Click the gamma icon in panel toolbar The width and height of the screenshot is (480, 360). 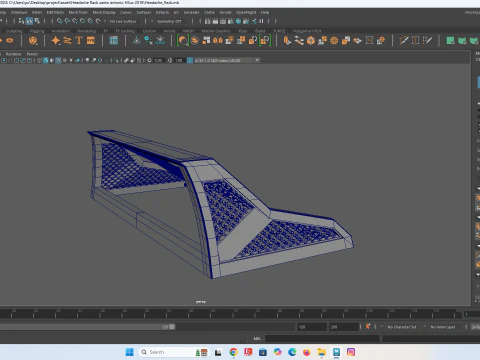point(170,60)
